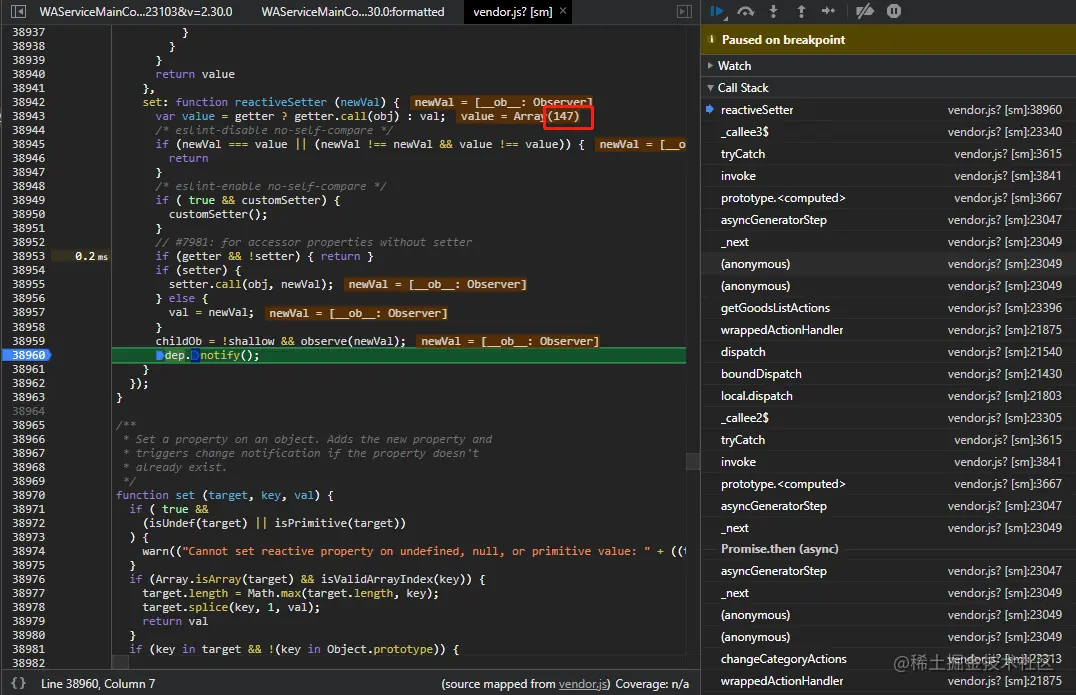Click the code editor horizontal scrollbar thumb

(120, 662)
